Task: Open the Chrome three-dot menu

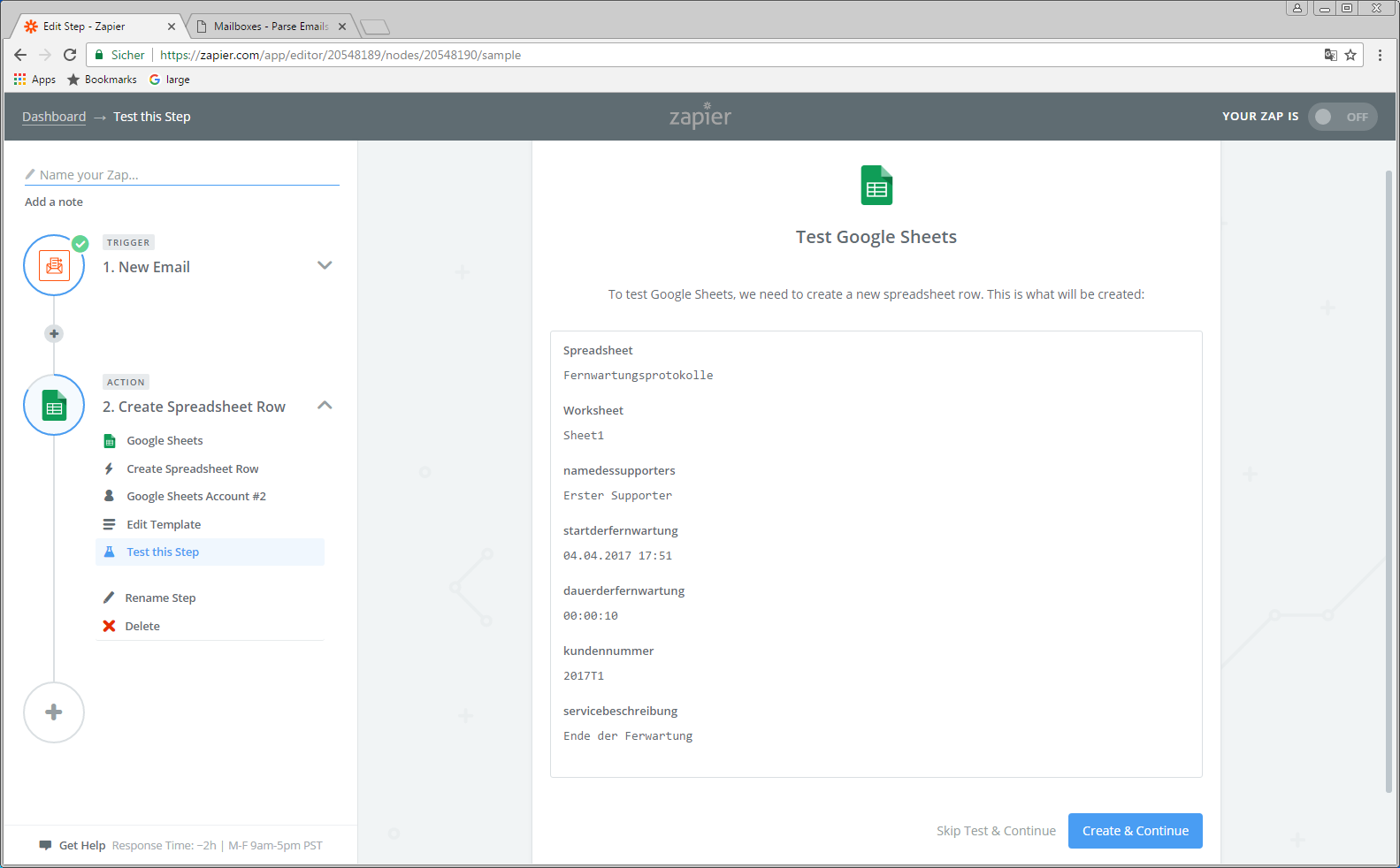Action: click(1380, 55)
